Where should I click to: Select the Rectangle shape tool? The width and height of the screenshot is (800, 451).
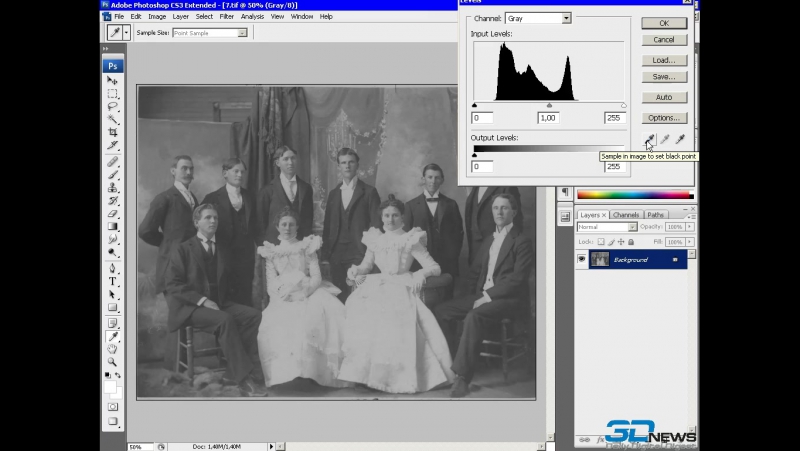coord(112,307)
